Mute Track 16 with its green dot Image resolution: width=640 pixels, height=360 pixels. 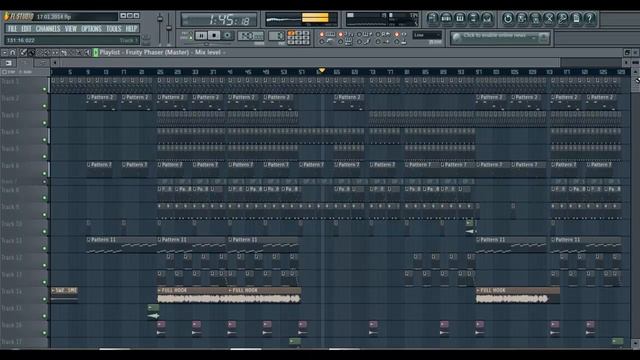[44, 333]
